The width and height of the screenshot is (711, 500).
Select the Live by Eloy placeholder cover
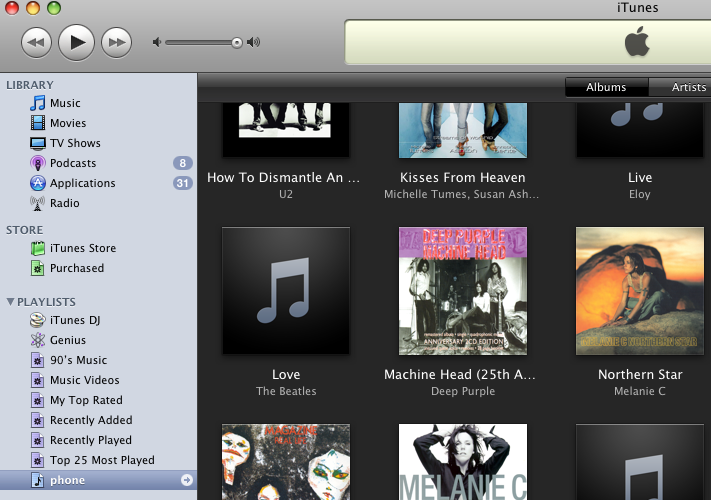coord(640,130)
